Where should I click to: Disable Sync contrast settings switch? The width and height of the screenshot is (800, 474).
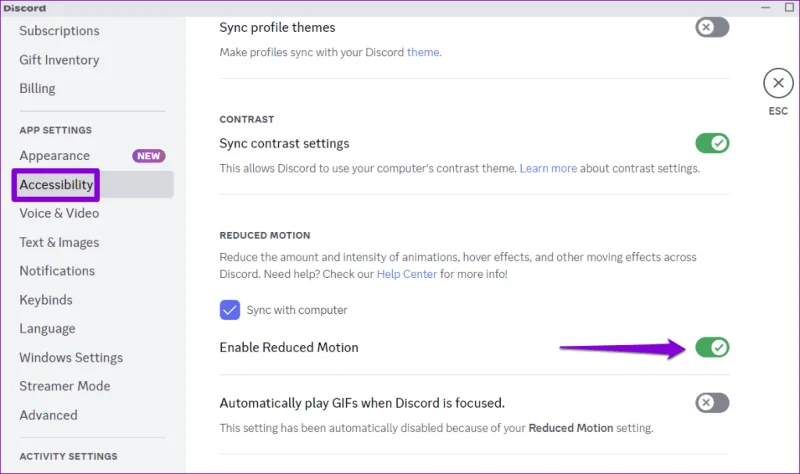point(712,143)
